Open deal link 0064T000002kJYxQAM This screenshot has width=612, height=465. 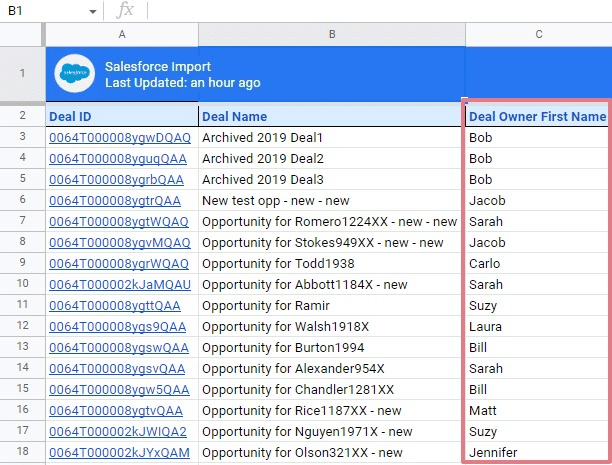tap(118, 452)
